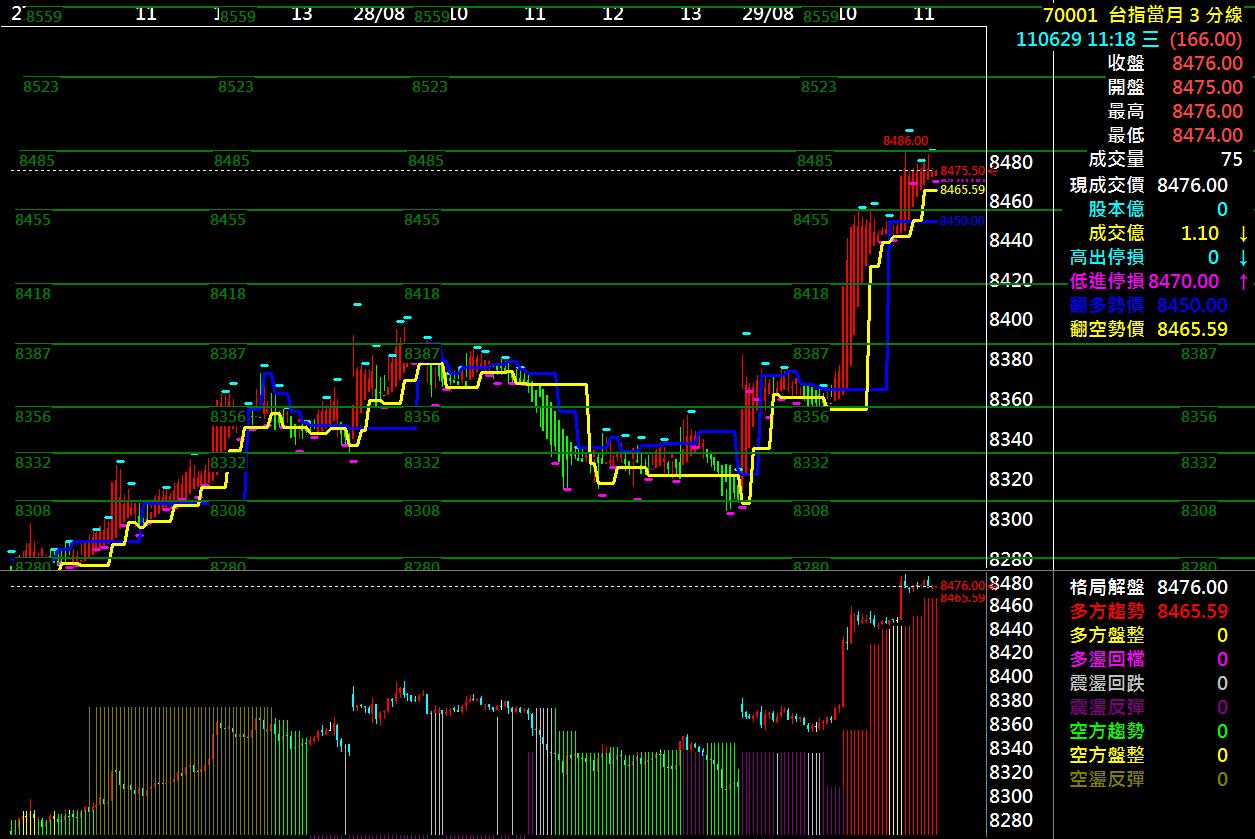Select the yellow 翻空勢價 label

[x=1107, y=329]
